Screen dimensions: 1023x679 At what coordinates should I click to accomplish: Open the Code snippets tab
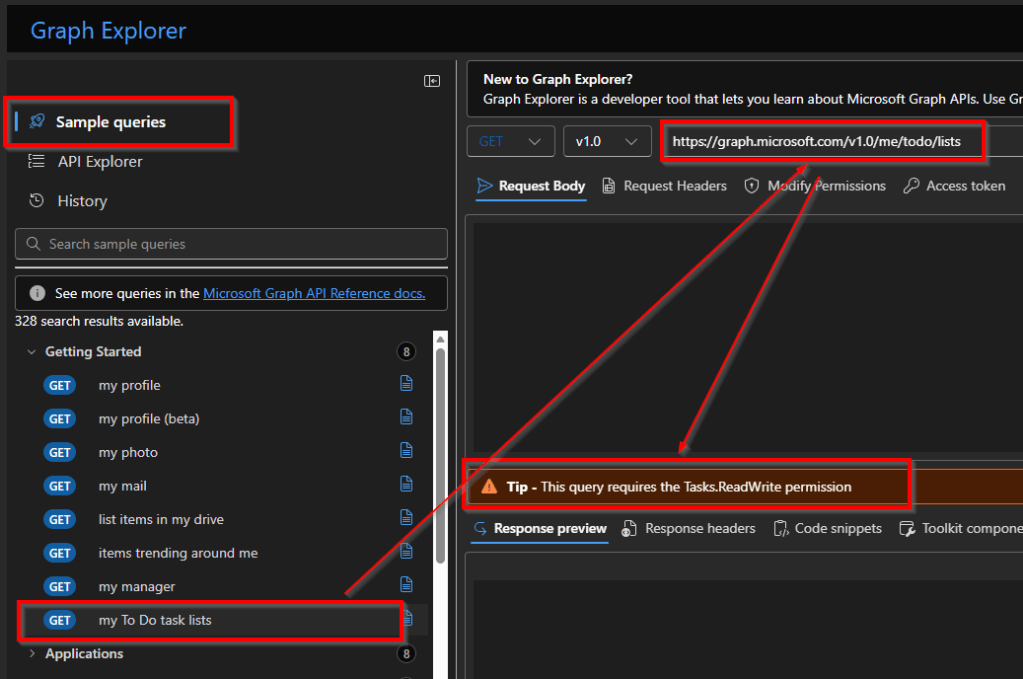(827, 528)
